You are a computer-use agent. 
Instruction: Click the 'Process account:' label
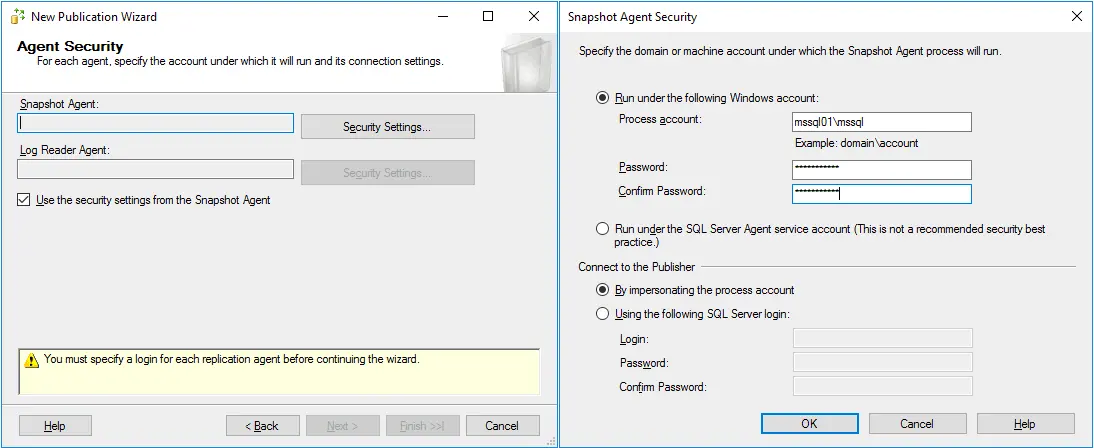(x=660, y=119)
